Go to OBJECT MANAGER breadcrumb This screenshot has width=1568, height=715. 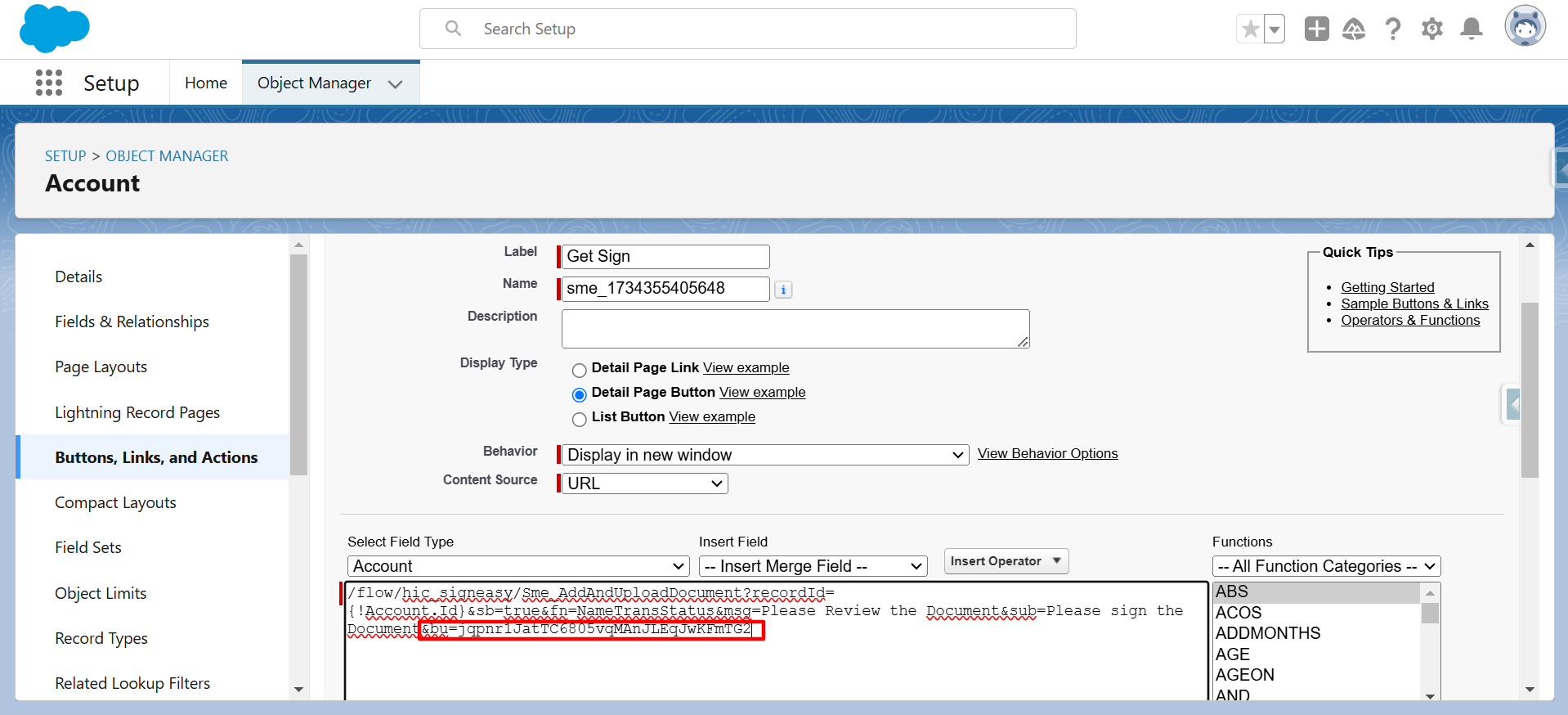coord(167,155)
